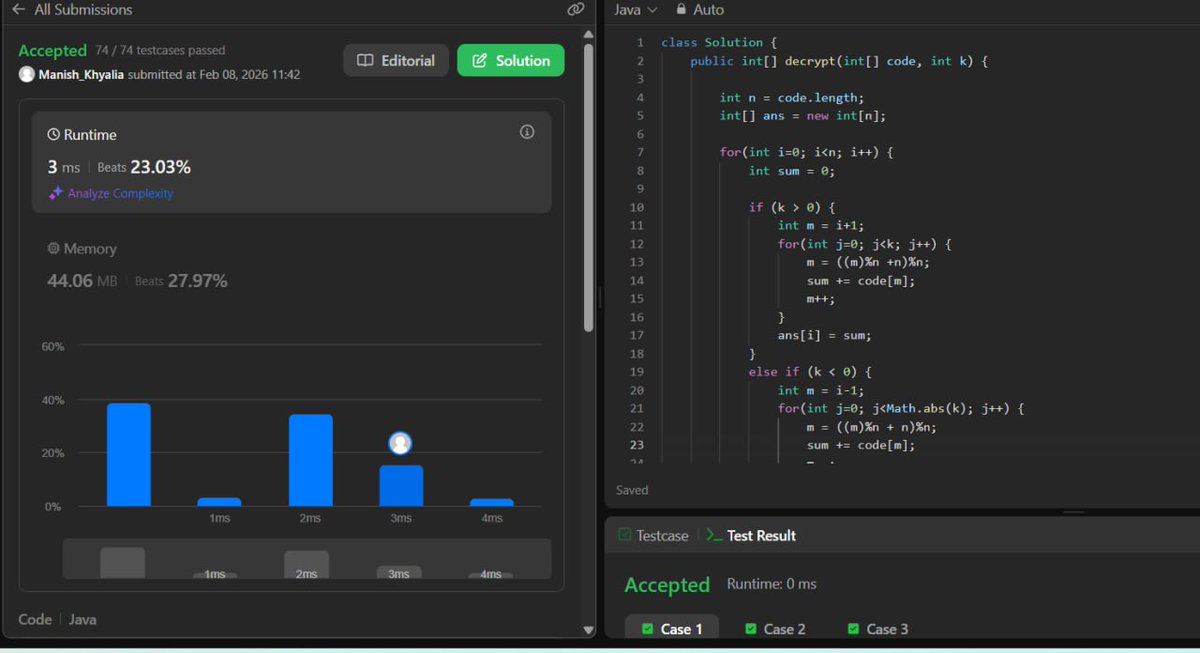Click the scroll down arrow of submissions panel
This screenshot has height=653, width=1200.
coord(589,629)
